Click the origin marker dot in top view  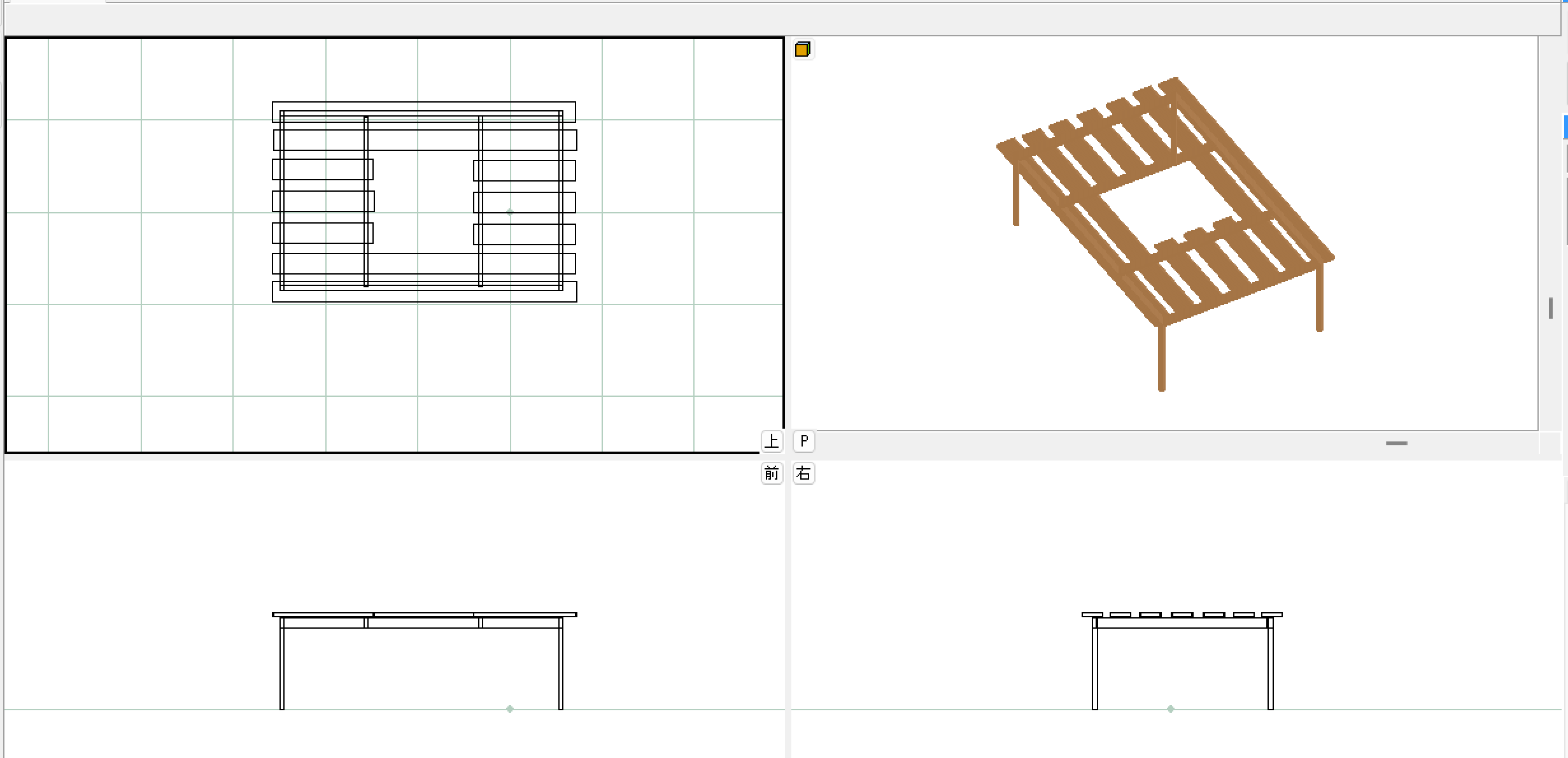510,212
